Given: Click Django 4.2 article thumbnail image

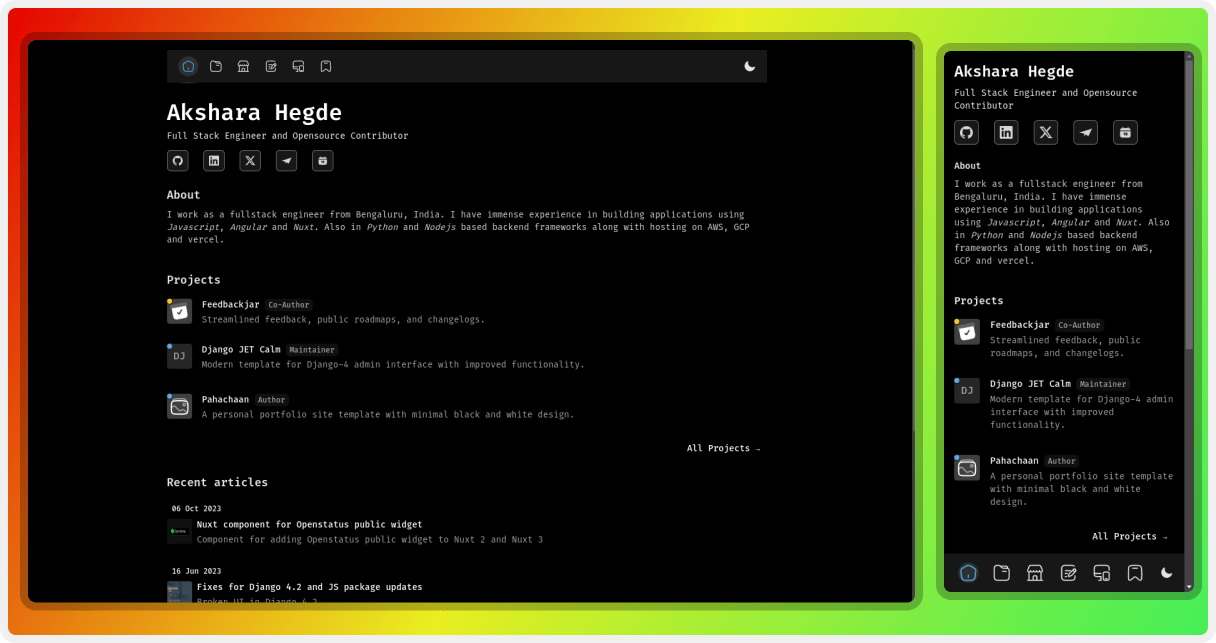Looking at the screenshot, I should (179, 592).
